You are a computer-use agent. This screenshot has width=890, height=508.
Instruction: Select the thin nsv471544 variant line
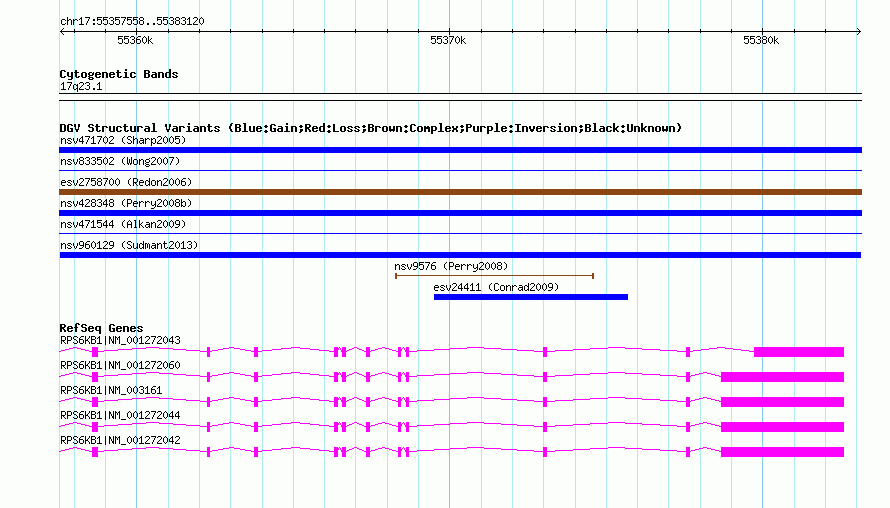point(460,233)
